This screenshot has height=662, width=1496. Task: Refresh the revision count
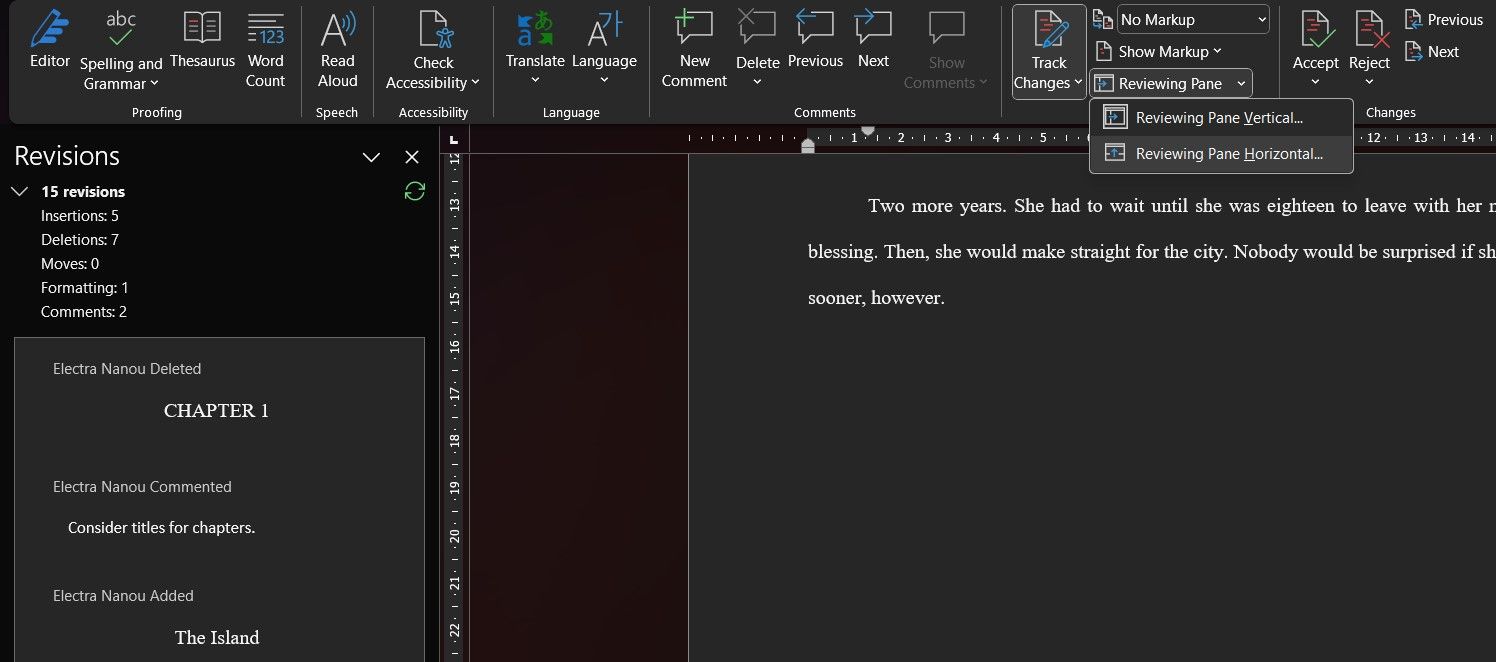415,191
